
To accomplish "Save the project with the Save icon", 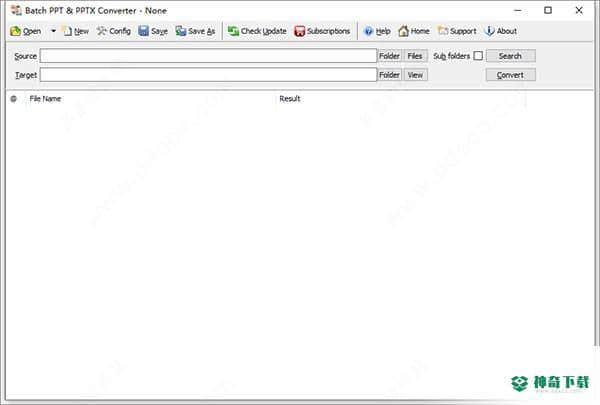I will coord(153,31).
